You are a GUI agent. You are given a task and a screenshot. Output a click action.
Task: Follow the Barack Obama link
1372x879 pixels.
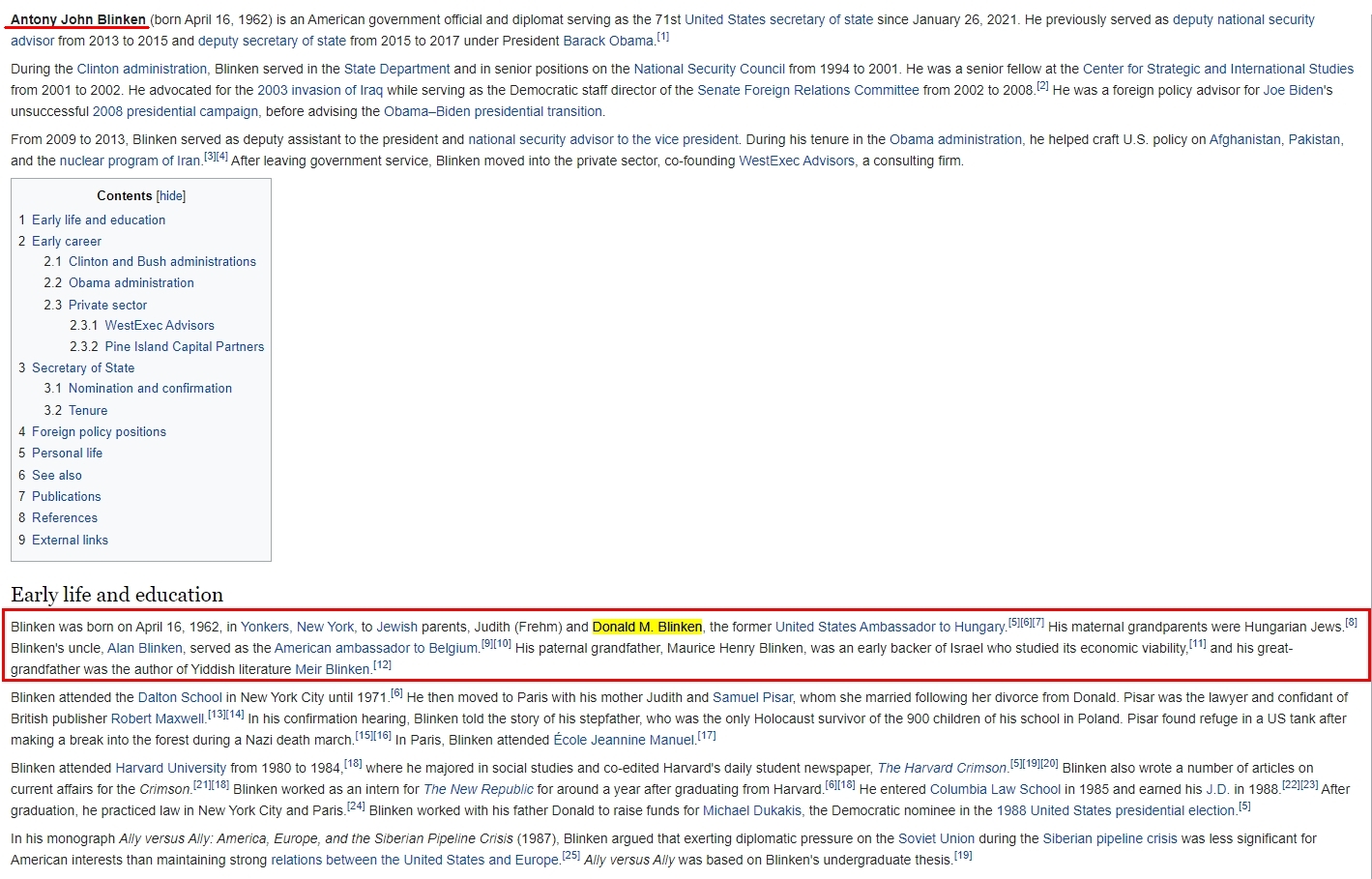pos(608,41)
